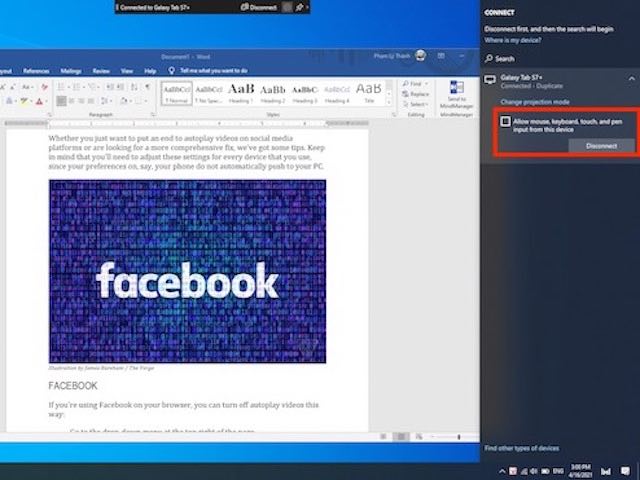Viewport: 640px width, 480px height.
Task: Click the Disconnect button in Connect panel
Action: click(601, 146)
